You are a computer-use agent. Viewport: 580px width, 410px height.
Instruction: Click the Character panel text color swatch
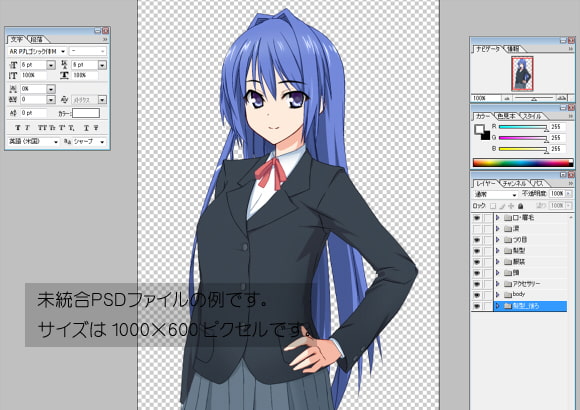point(86,113)
